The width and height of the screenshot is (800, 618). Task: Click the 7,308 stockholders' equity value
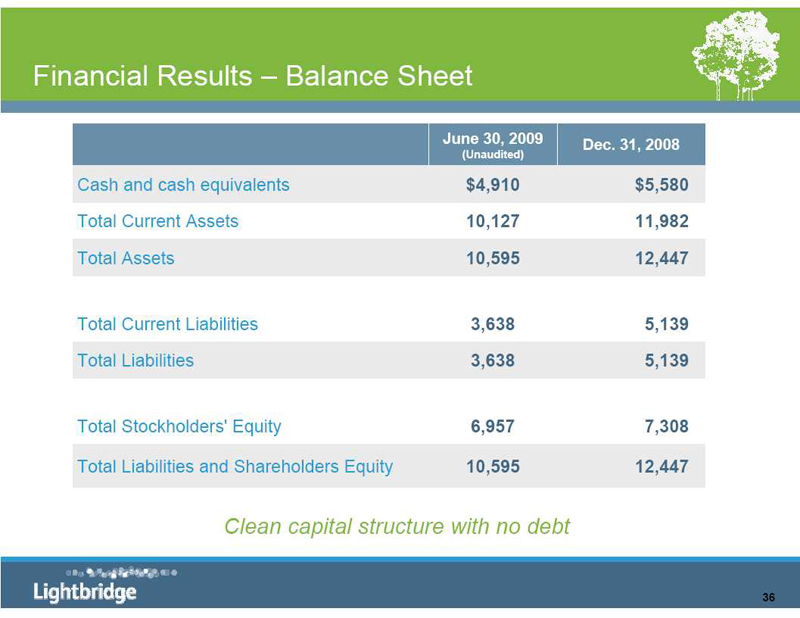pyautogui.click(x=665, y=427)
